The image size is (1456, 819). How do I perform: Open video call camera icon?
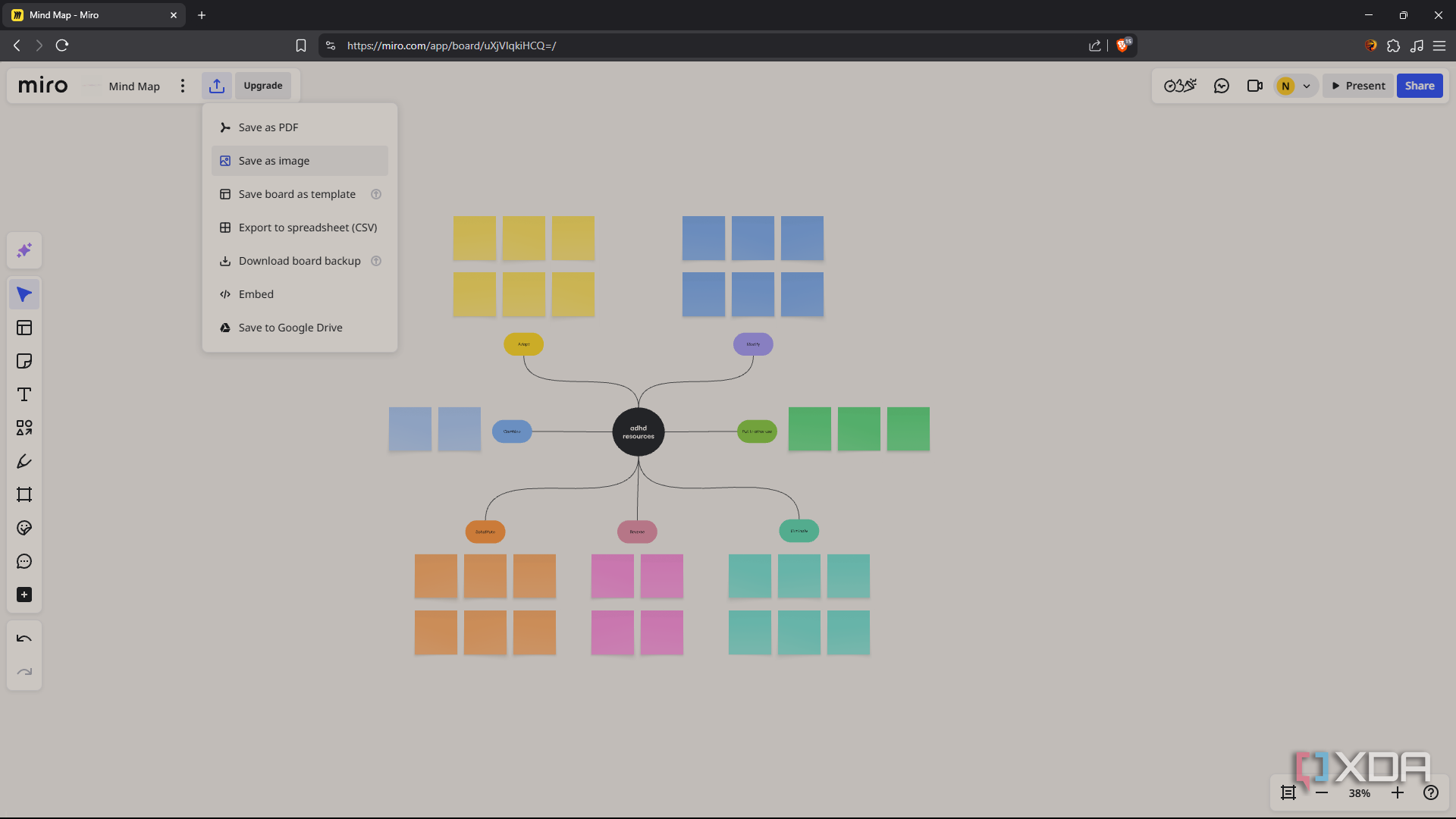pyautogui.click(x=1255, y=86)
